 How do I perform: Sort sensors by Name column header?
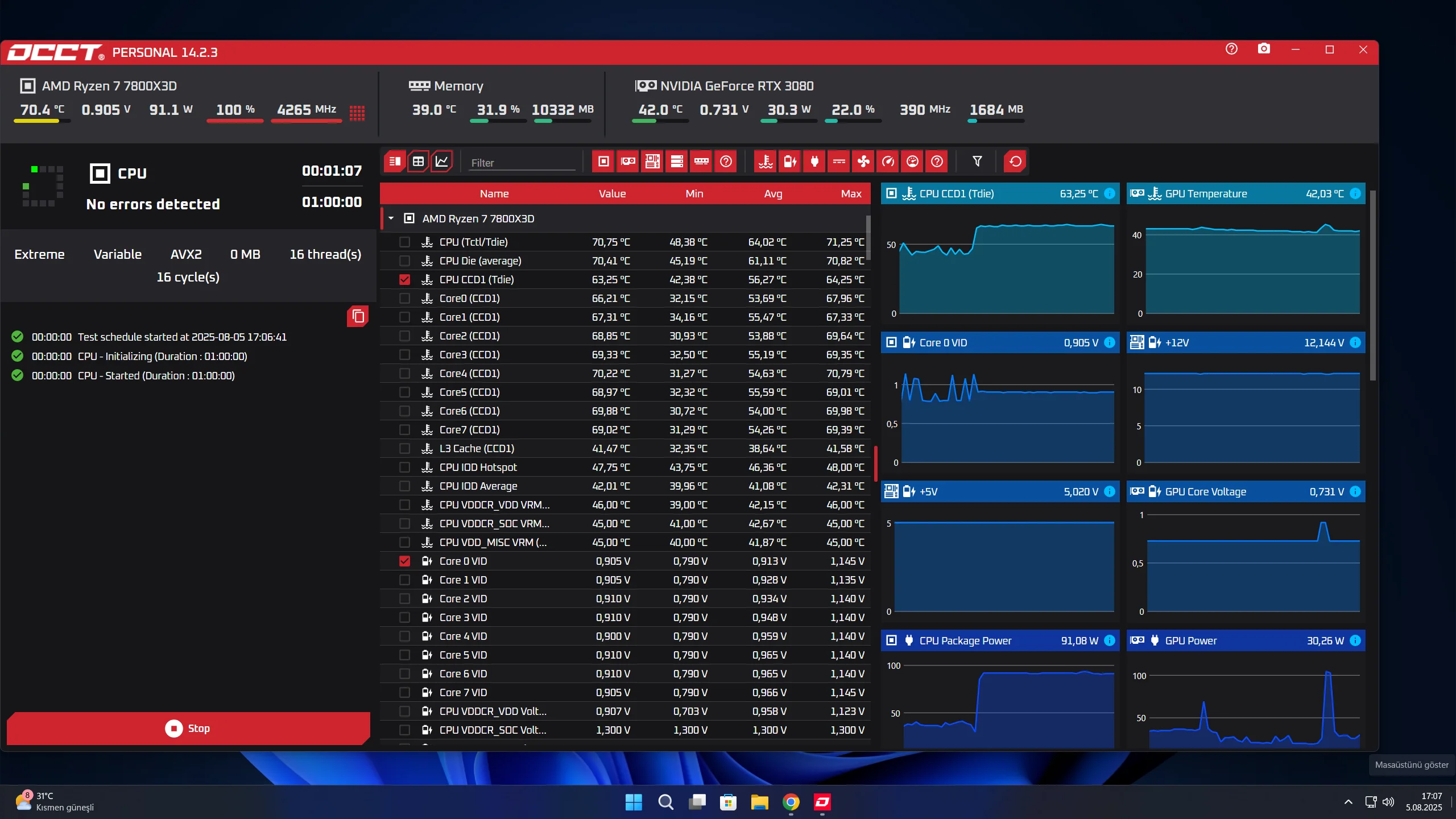(x=494, y=194)
